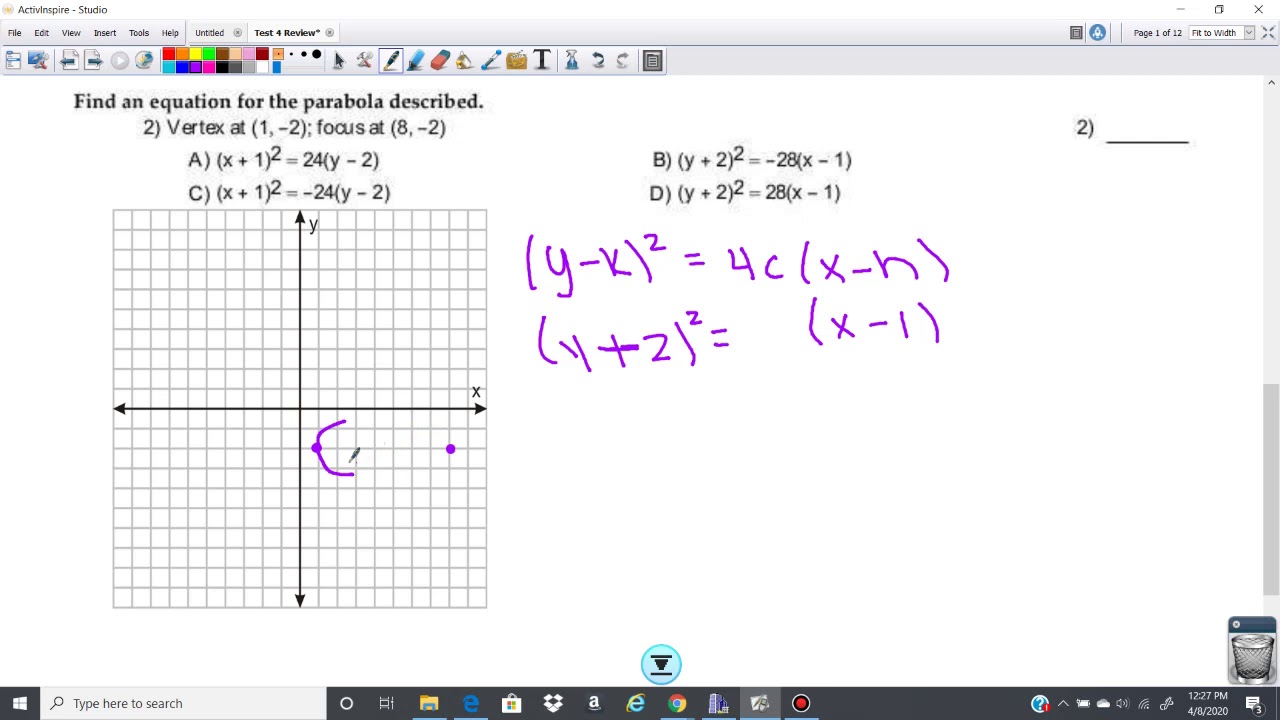Pick the yellow color swatch
The image size is (1280, 720).
195,54
